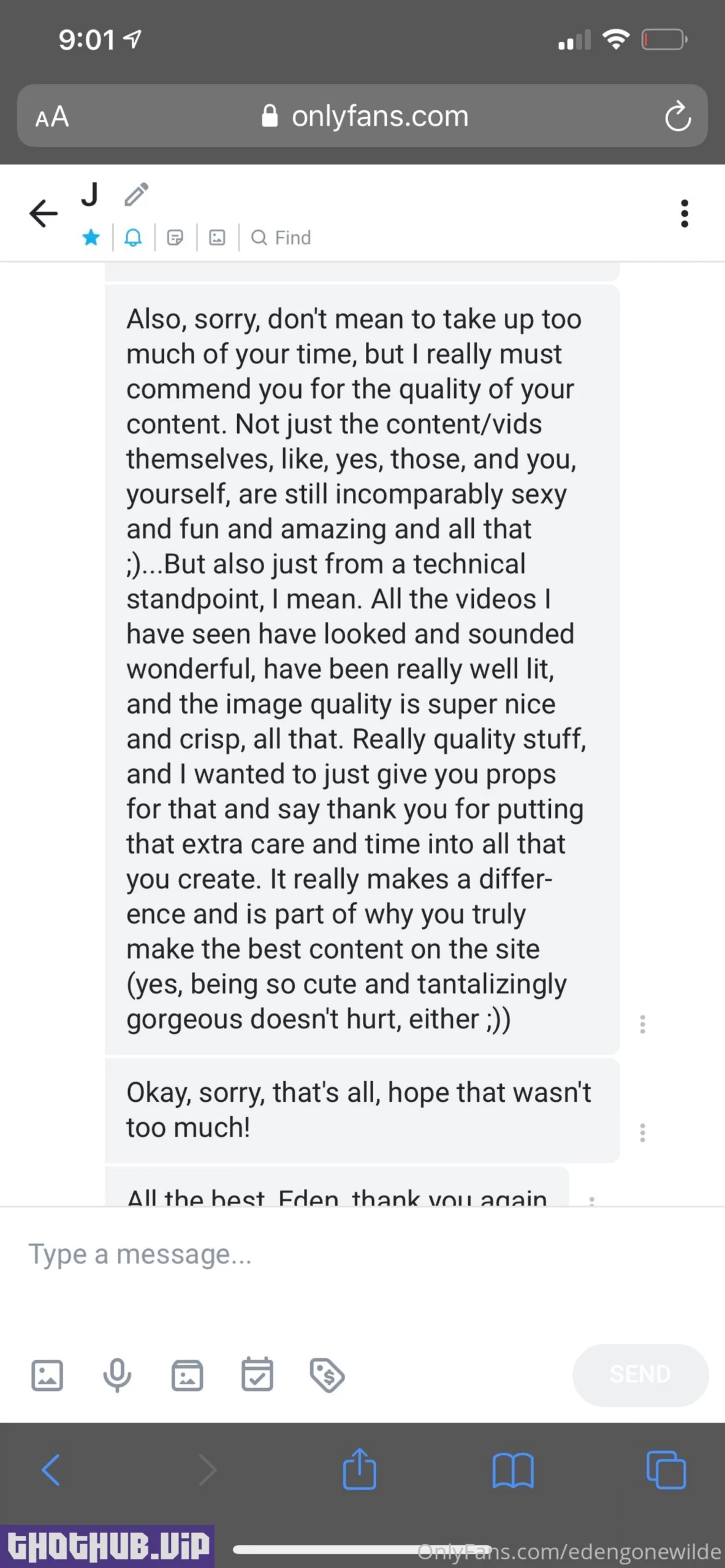This screenshot has width=725, height=1568.
Task: Open options for the long message
Action: [642, 1024]
